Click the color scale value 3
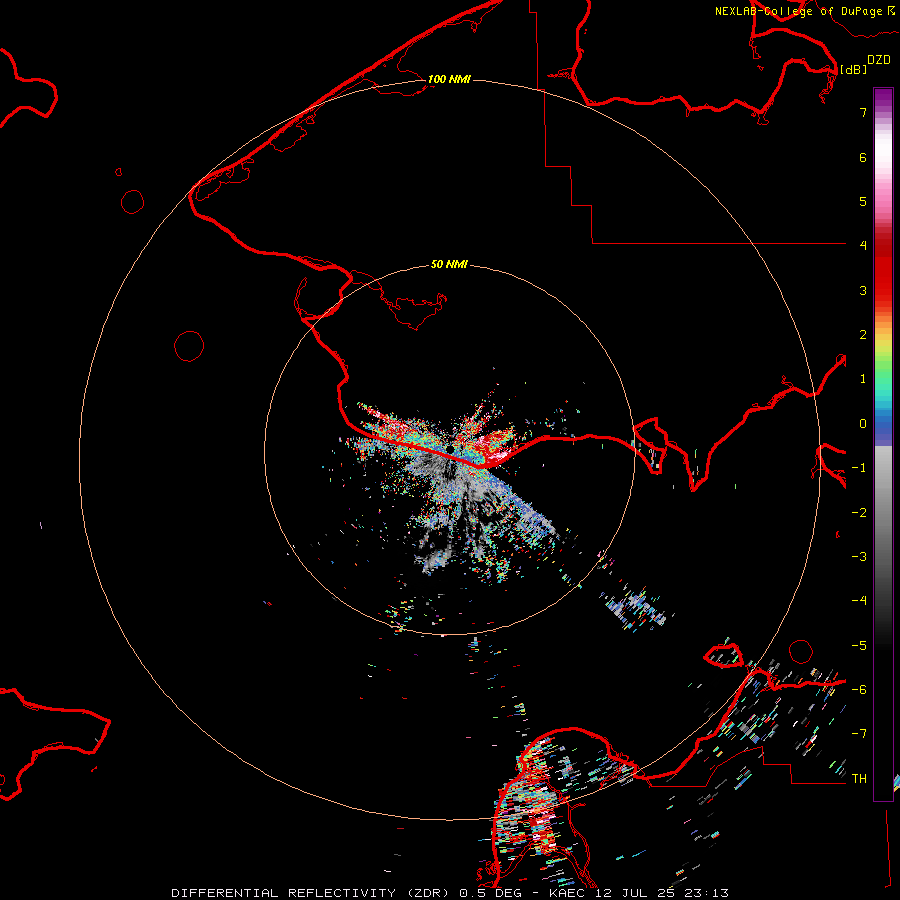 point(863,290)
